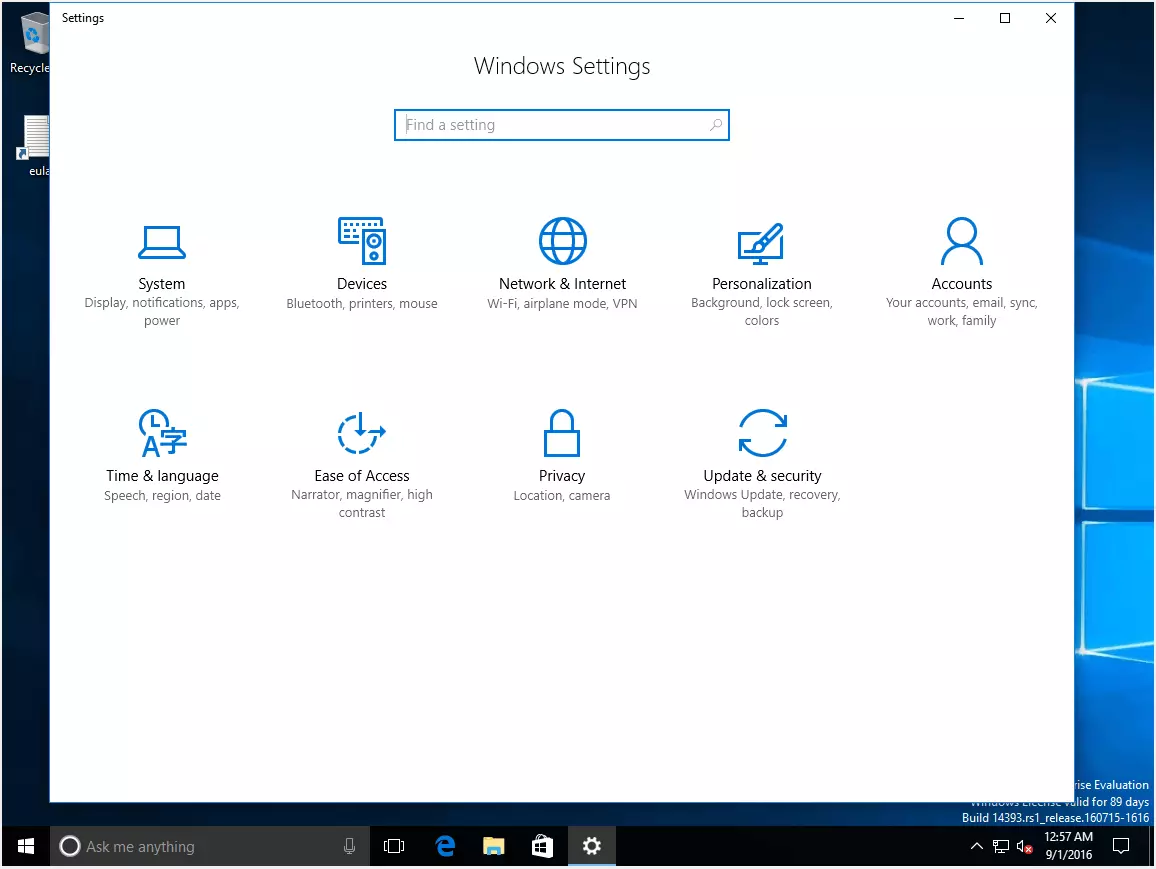Open the Action Center notifications icon
Image resolution: width=1156 pixels, height=869 pixels.
(x=1121, y=846)
